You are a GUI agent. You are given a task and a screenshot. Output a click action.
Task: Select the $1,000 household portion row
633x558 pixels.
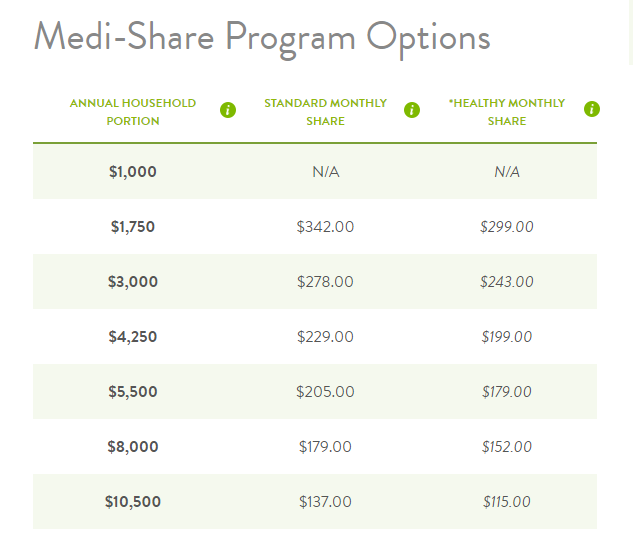133,172
